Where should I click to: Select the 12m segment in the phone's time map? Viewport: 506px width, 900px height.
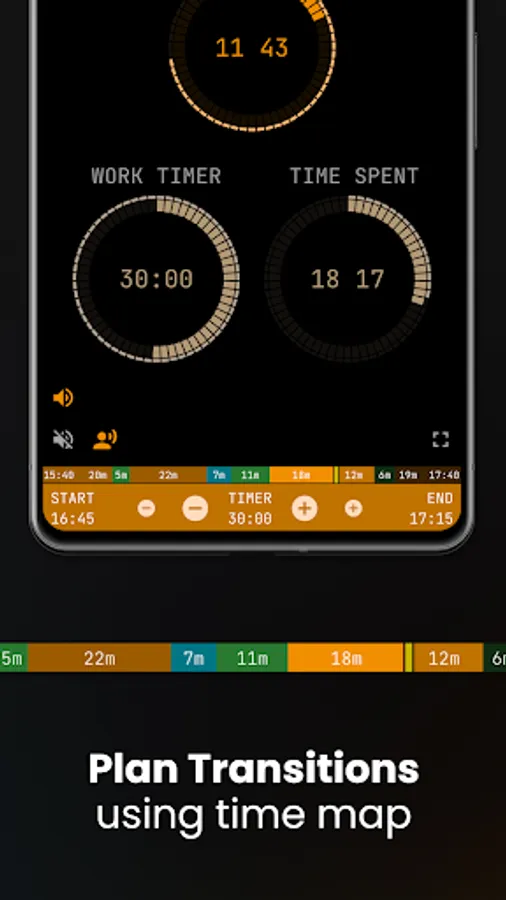[357, 475]
